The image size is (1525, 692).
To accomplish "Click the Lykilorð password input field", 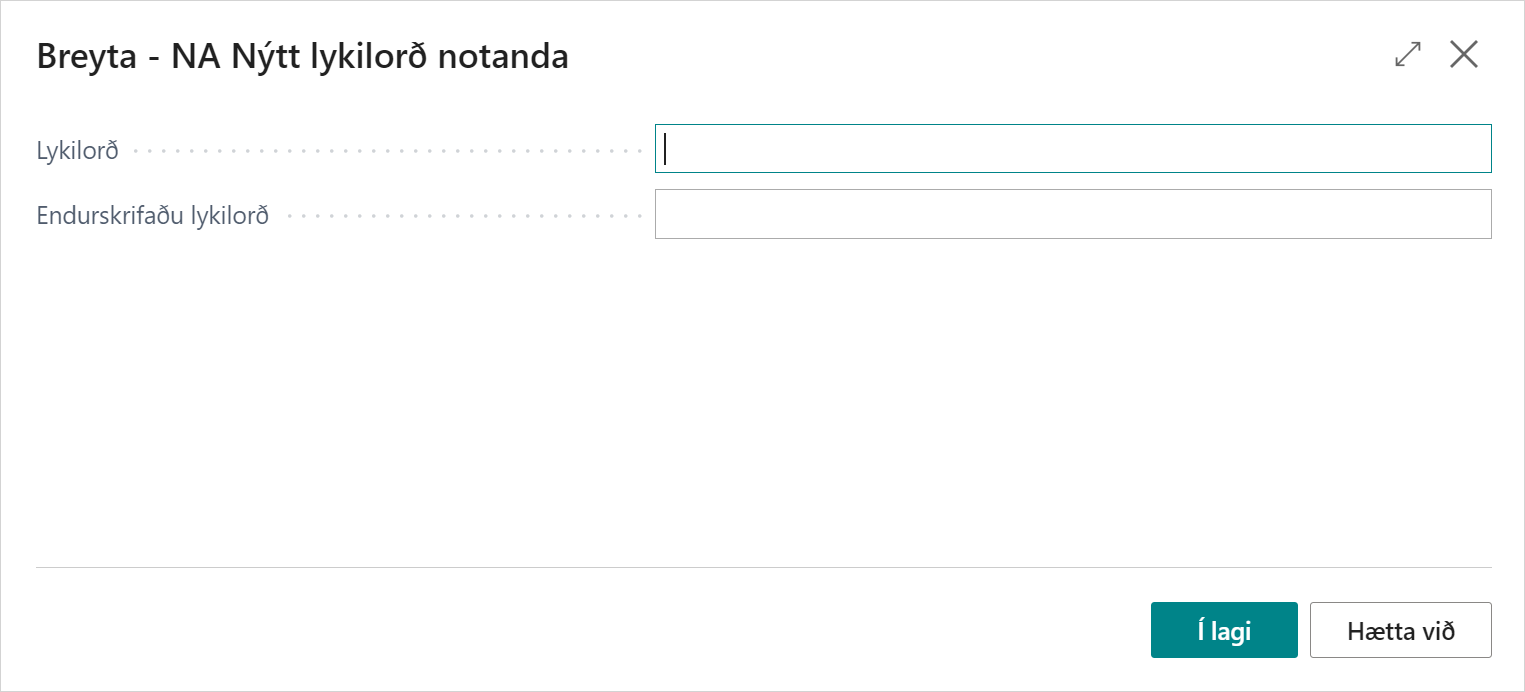I will click(1073, 149).
